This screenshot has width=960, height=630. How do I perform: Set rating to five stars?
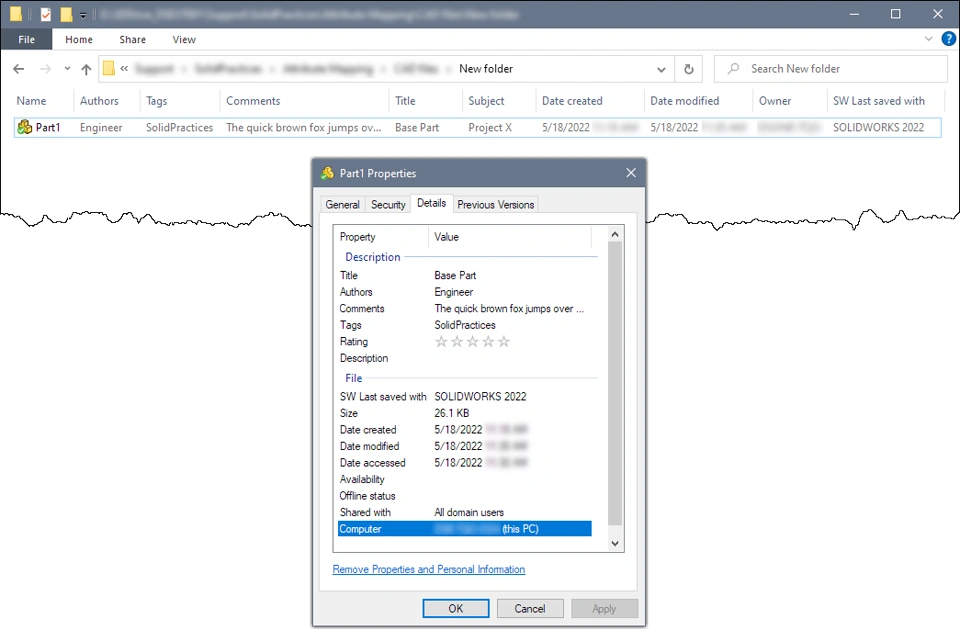tap(503, 342)
